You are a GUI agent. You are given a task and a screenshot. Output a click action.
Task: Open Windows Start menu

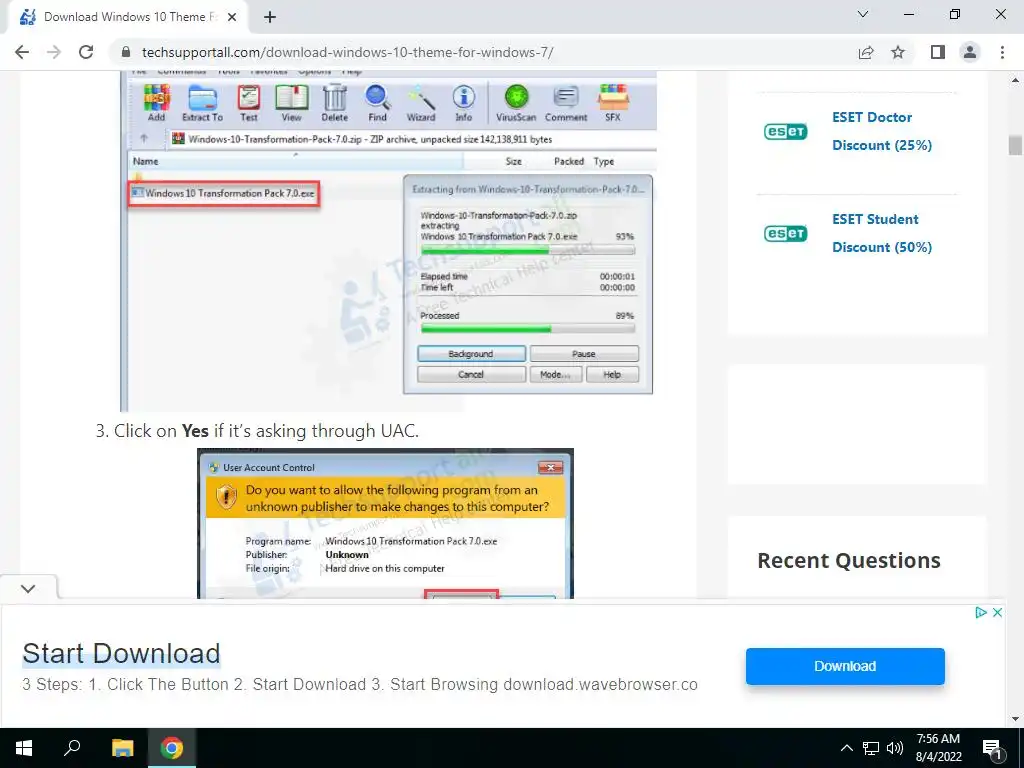pyautogui.click(x=24, y=748)
